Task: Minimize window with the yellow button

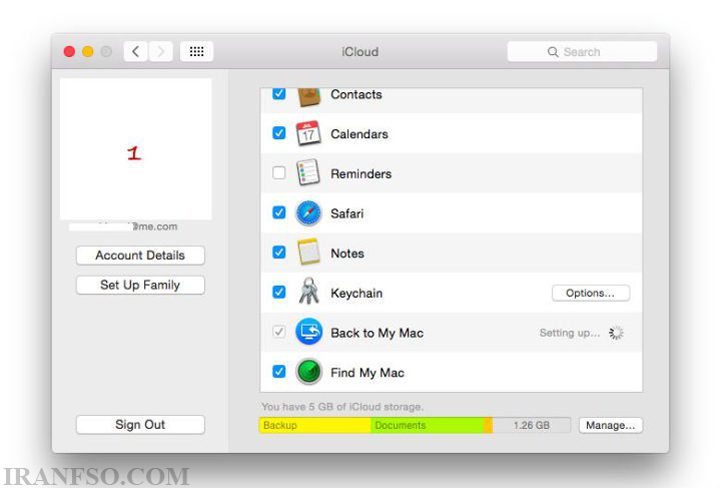Action: pos(88,51)
